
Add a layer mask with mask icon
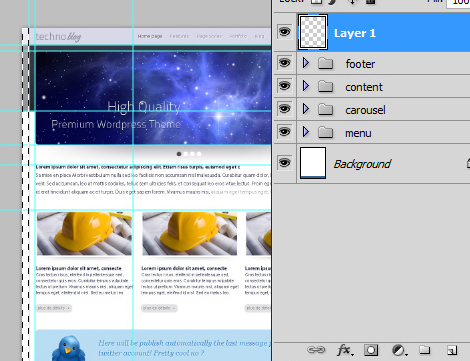click(x=371, y=350)
